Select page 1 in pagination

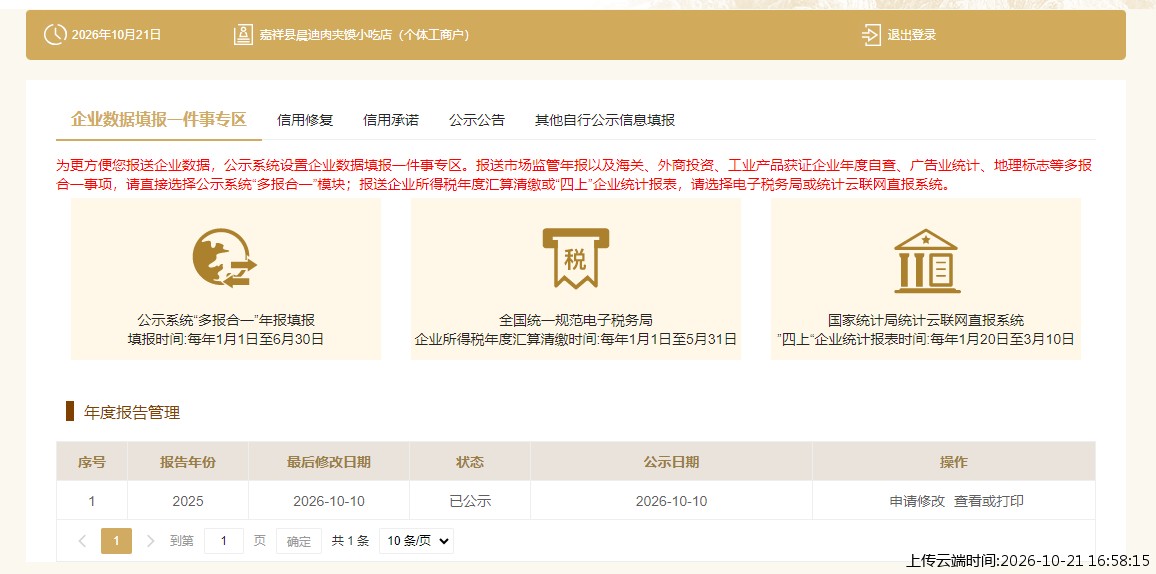click(116, 541)
